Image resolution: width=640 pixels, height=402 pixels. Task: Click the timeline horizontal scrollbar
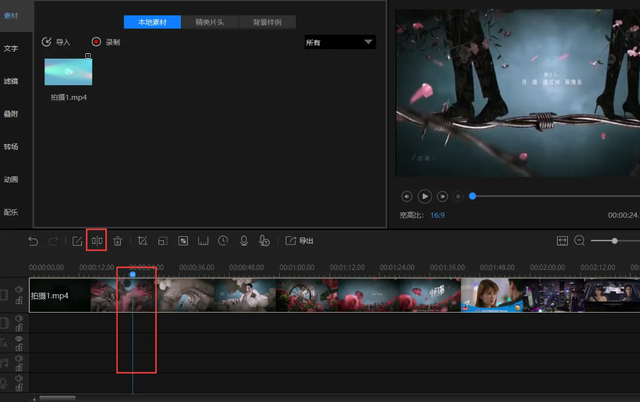[x=57, y=398]
